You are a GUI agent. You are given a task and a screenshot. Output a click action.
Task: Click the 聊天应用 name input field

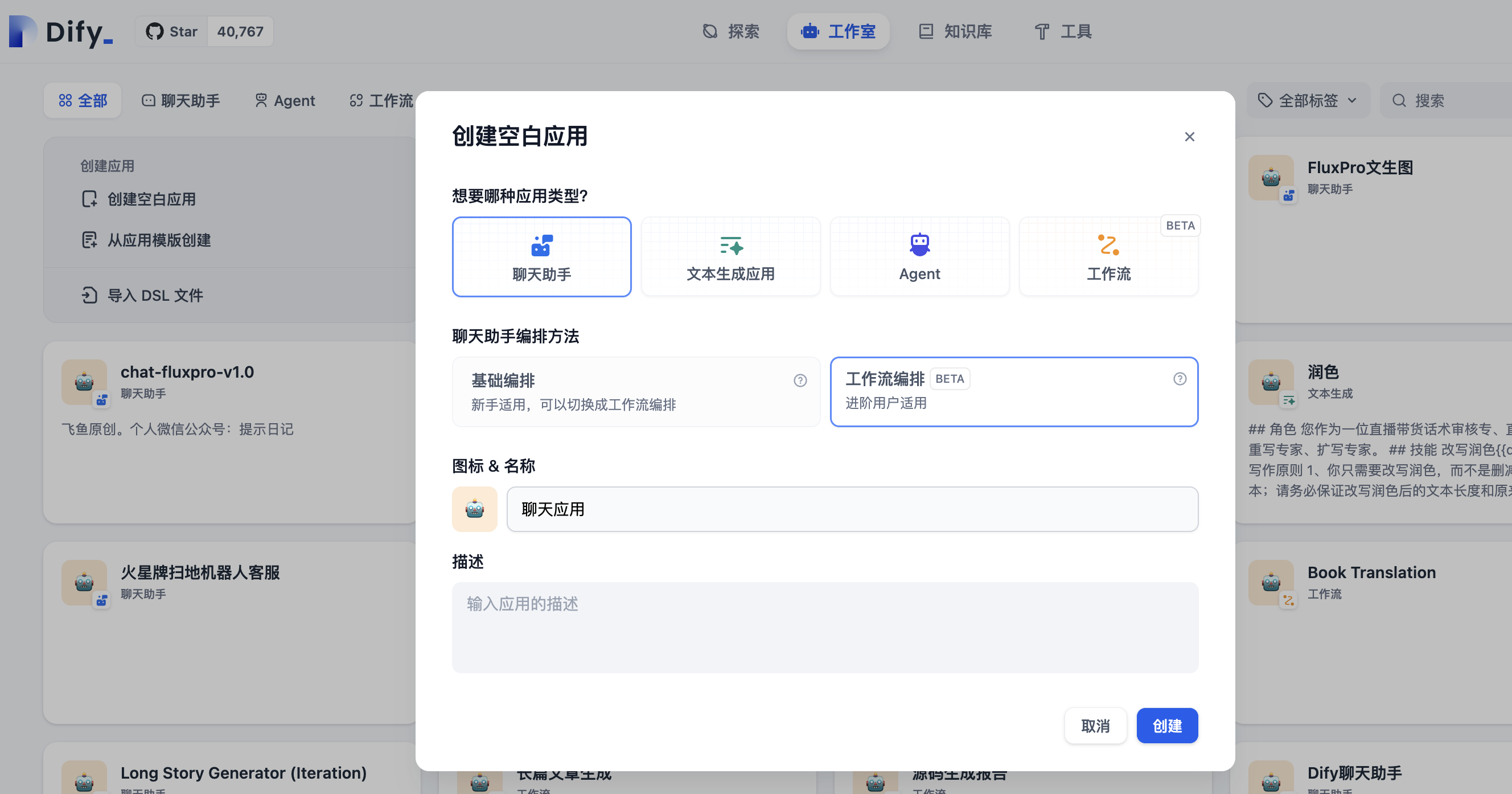tap(852, 509)
